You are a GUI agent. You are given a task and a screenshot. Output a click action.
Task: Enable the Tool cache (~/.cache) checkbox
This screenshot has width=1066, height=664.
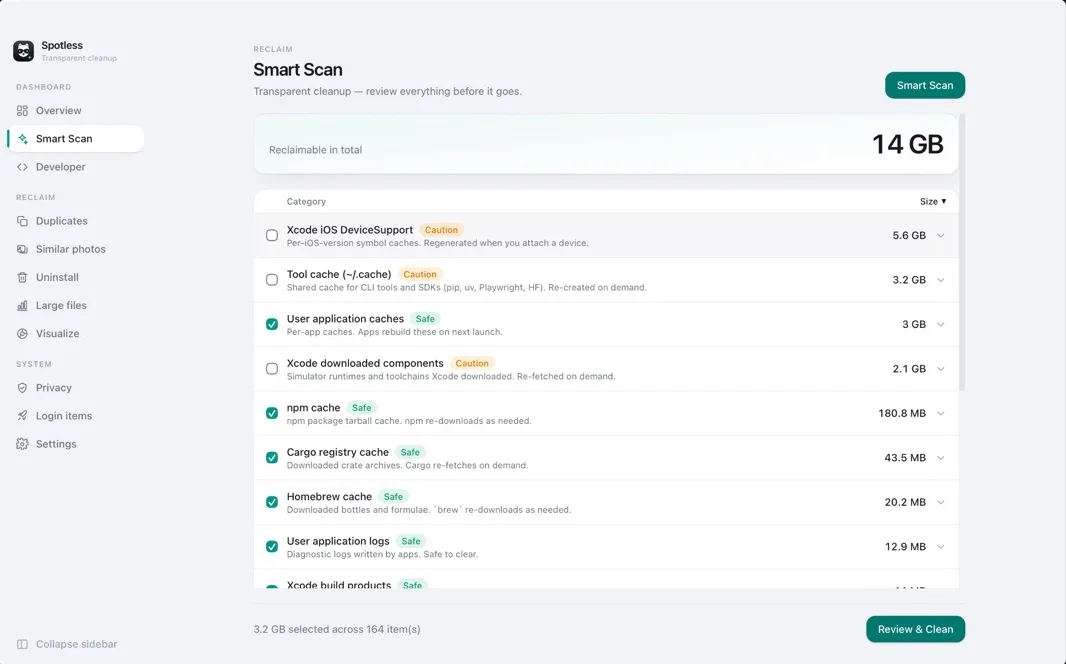[272, 280]
